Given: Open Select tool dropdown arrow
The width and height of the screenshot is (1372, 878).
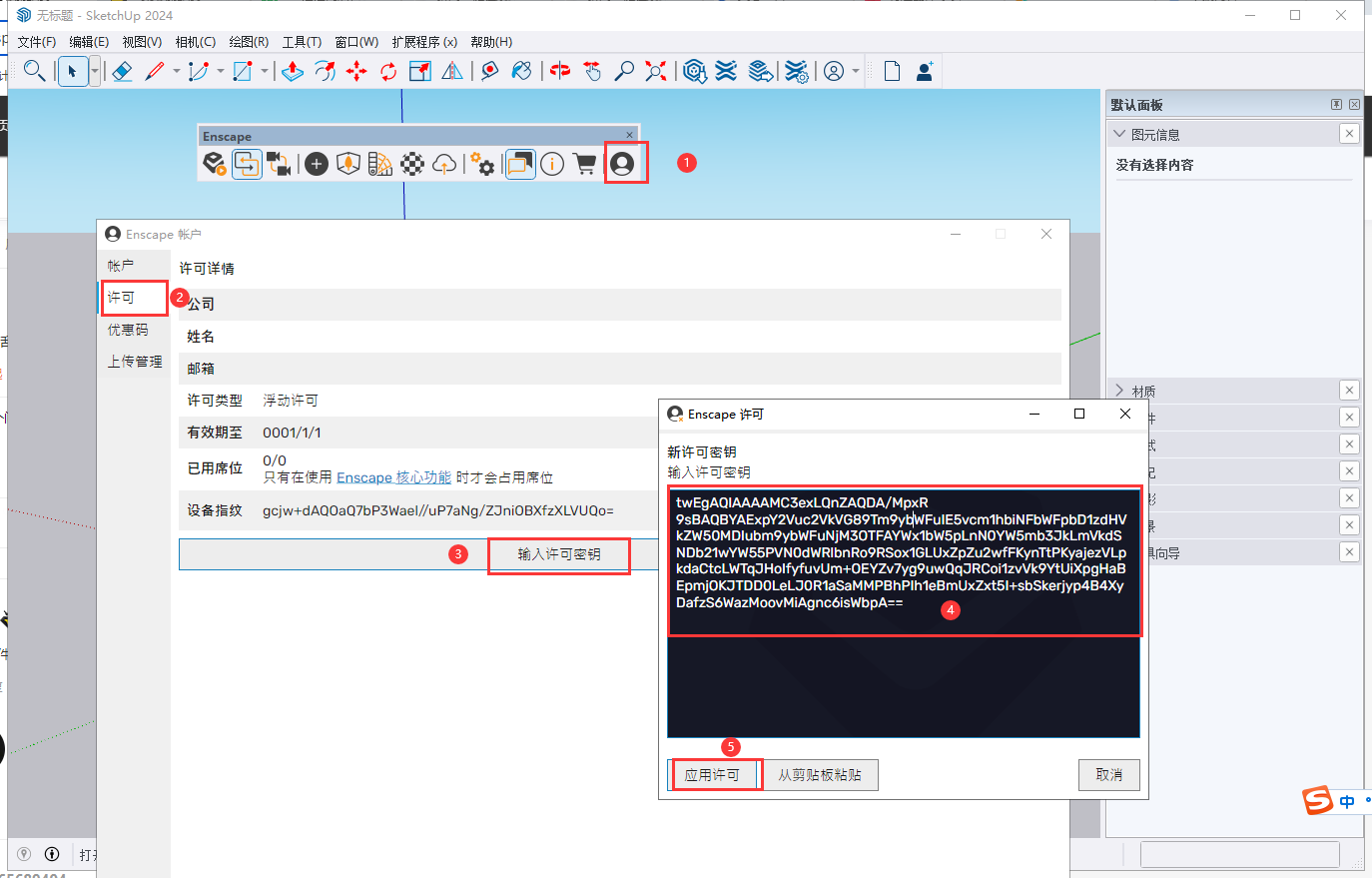Looking at the screenshot, I should click(x=95, y=71).
